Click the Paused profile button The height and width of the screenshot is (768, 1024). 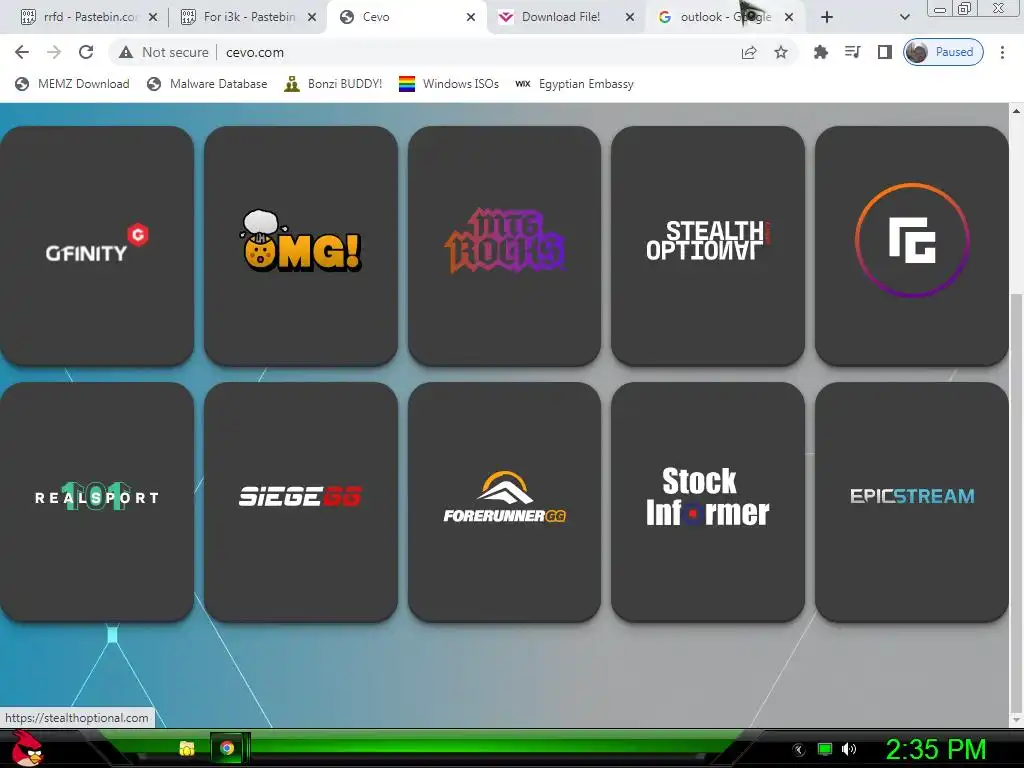pos(943,52)
